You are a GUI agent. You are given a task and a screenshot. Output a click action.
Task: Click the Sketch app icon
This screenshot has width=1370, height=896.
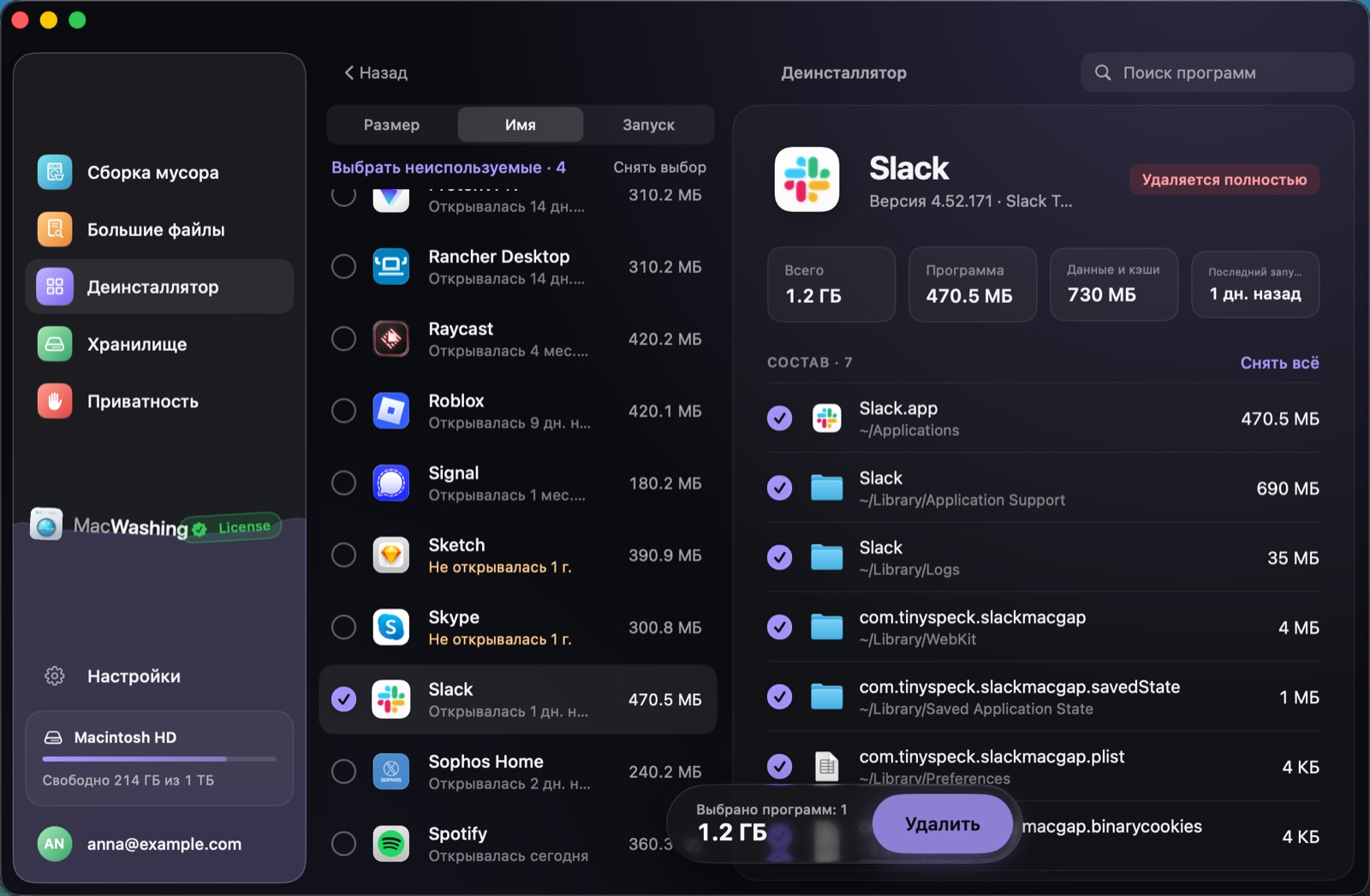coord(391,555)
